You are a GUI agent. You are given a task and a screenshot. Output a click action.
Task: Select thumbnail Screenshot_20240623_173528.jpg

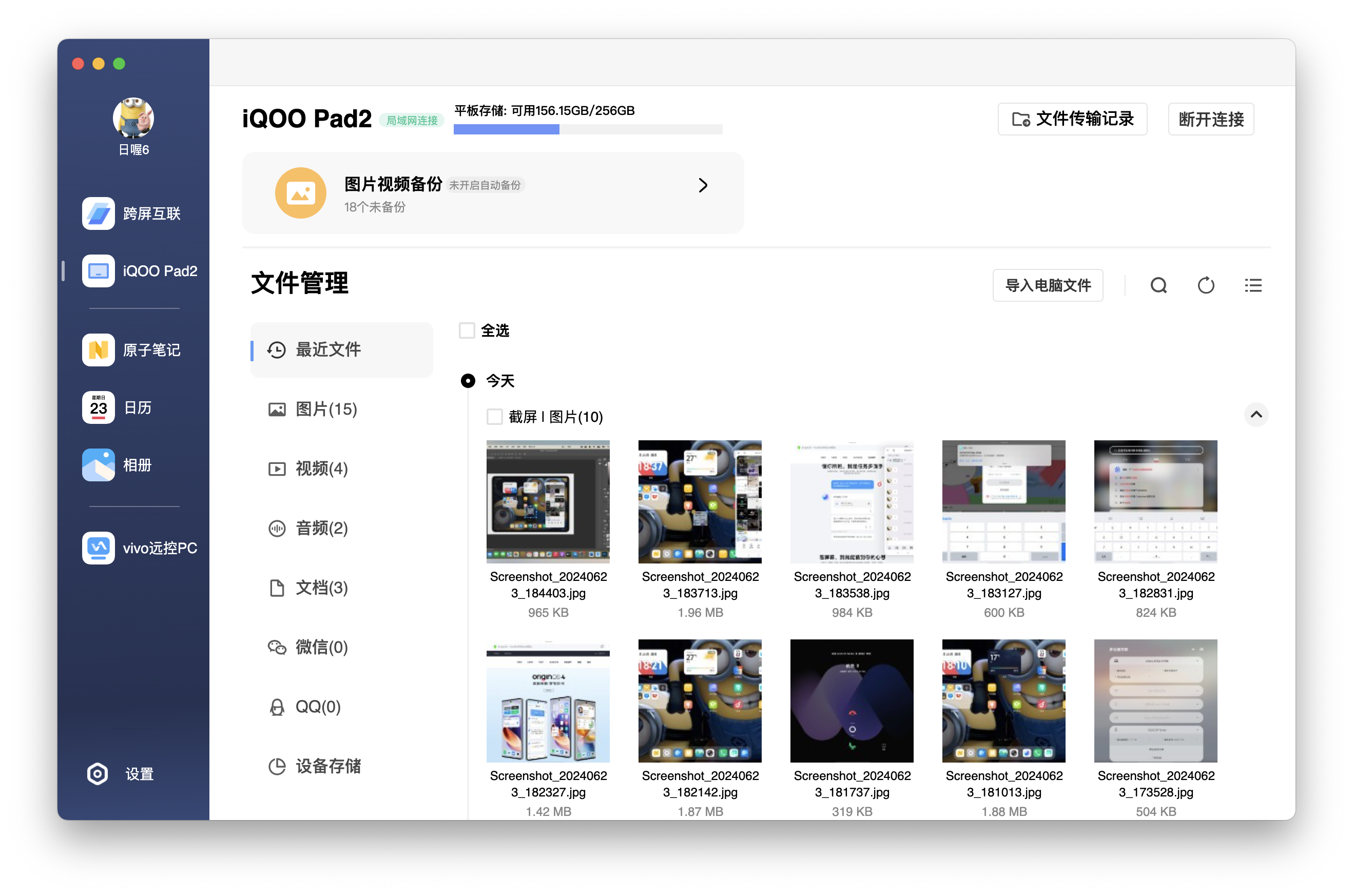coord(1156,700)
